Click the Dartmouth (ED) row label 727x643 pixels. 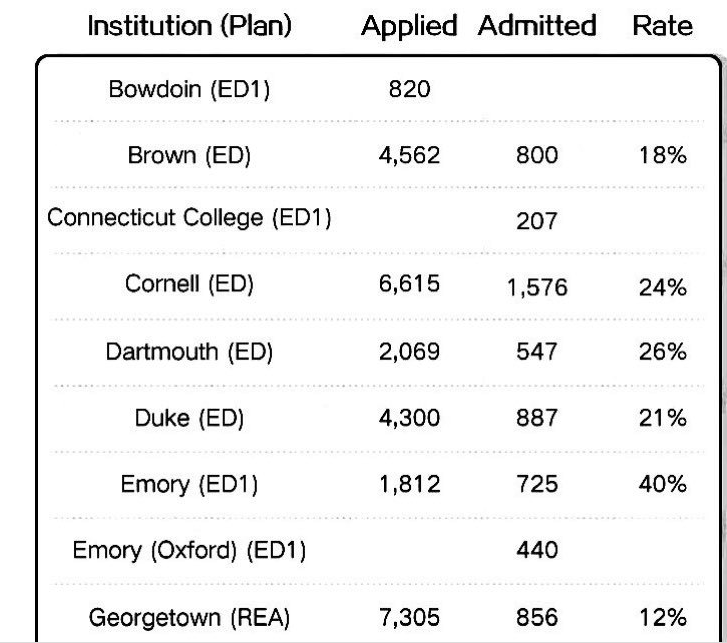[x=190, y=352]
